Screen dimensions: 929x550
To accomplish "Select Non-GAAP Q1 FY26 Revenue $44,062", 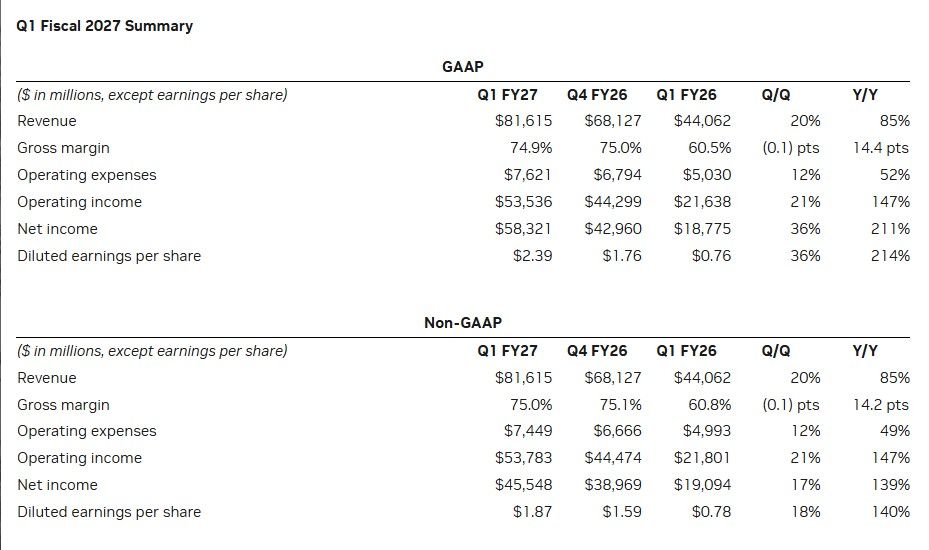I will click(x=702, y=378).
